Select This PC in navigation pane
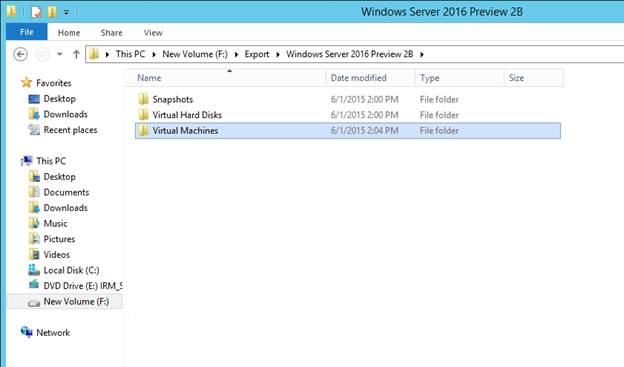 pos(51,161)
